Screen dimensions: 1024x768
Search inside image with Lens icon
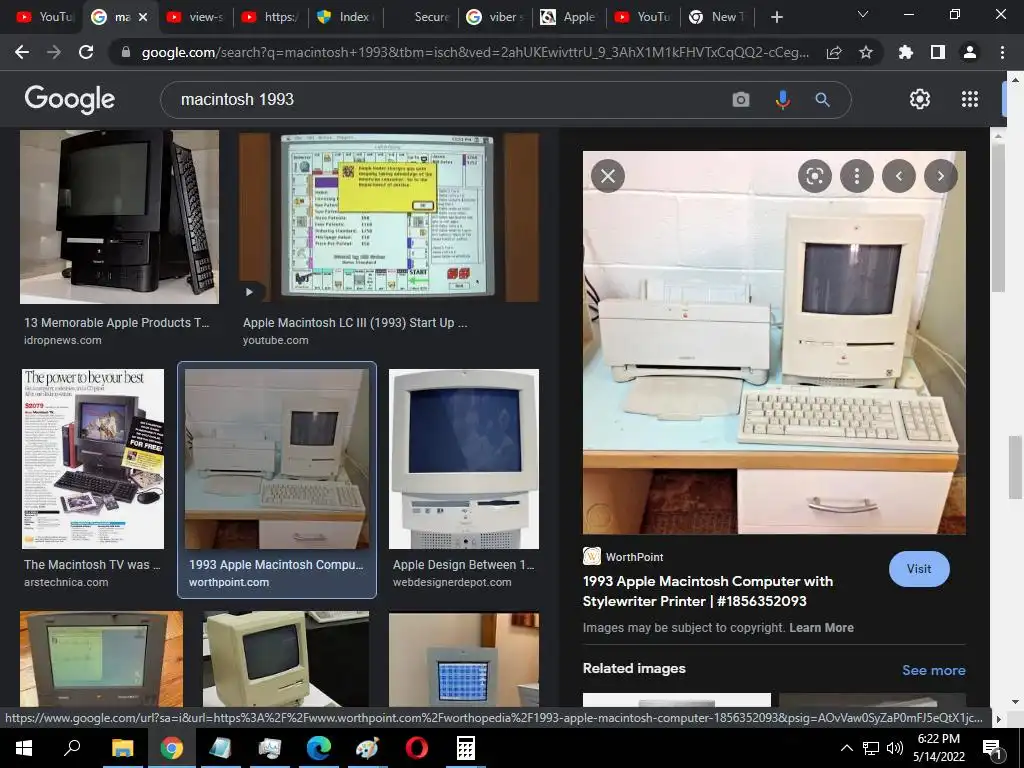click(814, 176)
